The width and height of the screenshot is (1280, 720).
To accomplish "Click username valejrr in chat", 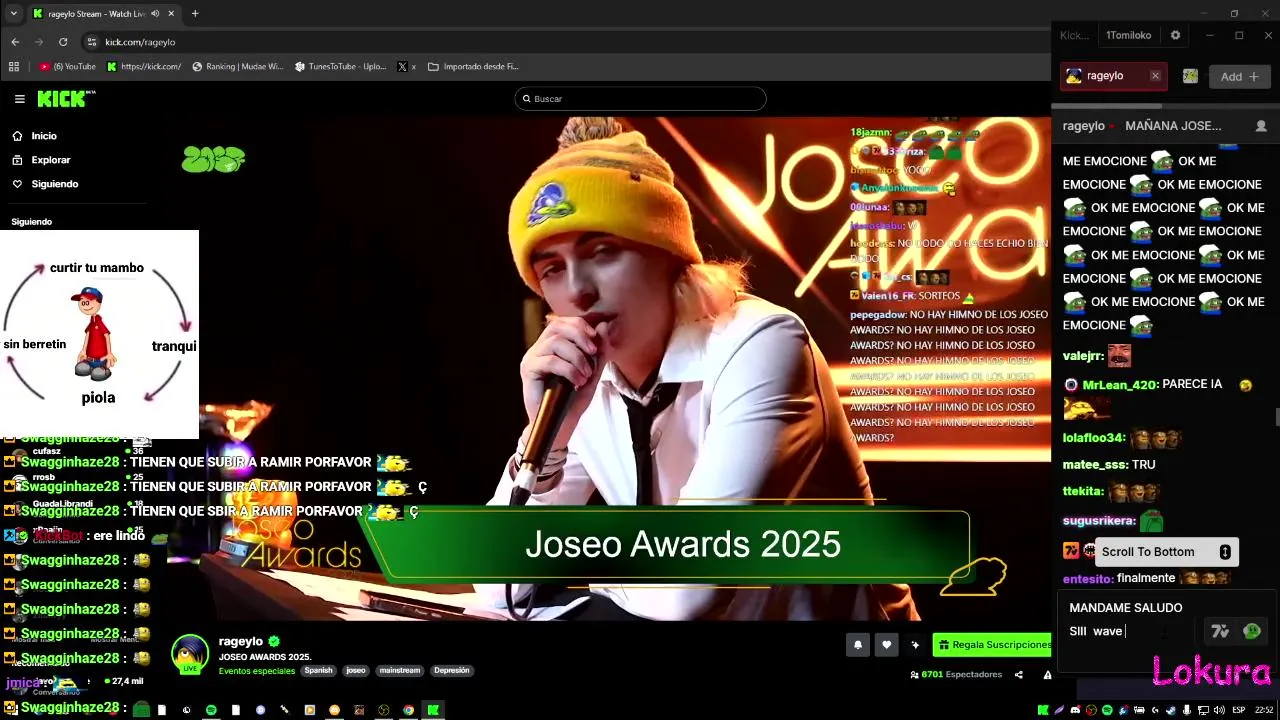I will coord(1083,356).
